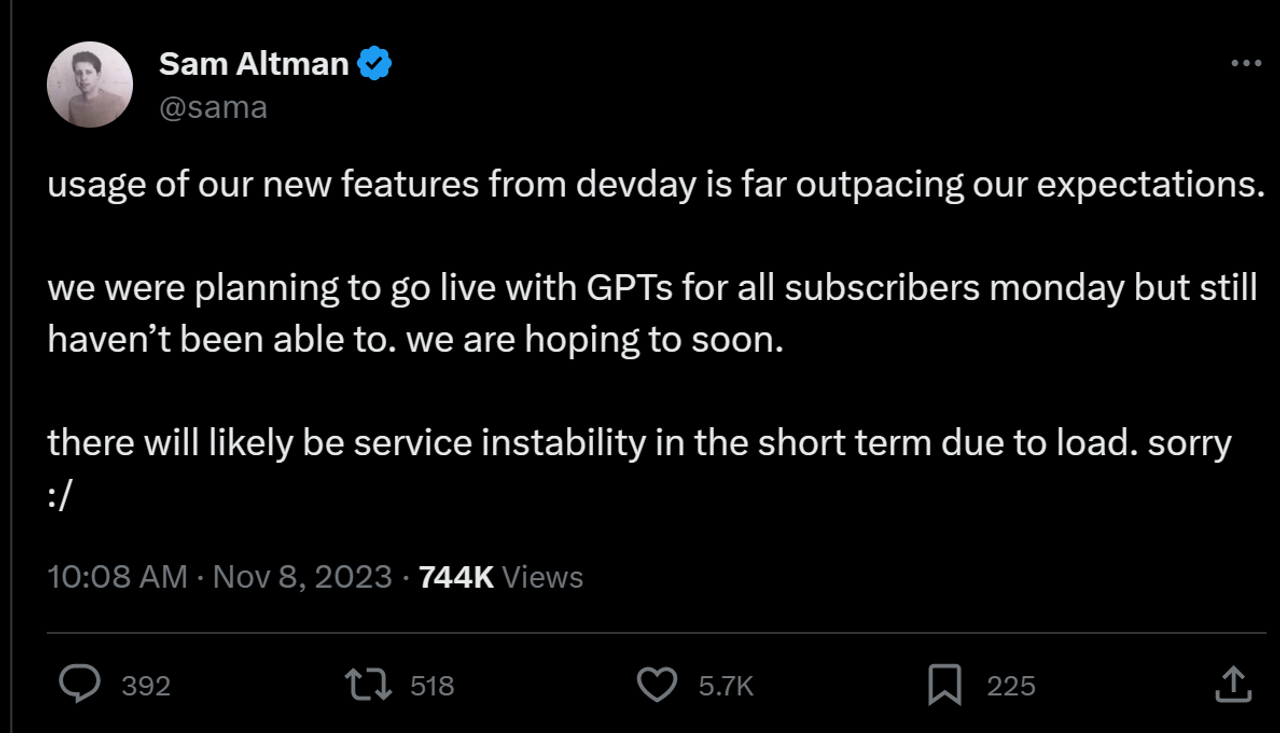Like the tweet with heart icon
Viewport: 1280px width, 733px height.
click(x=657, y=685)
